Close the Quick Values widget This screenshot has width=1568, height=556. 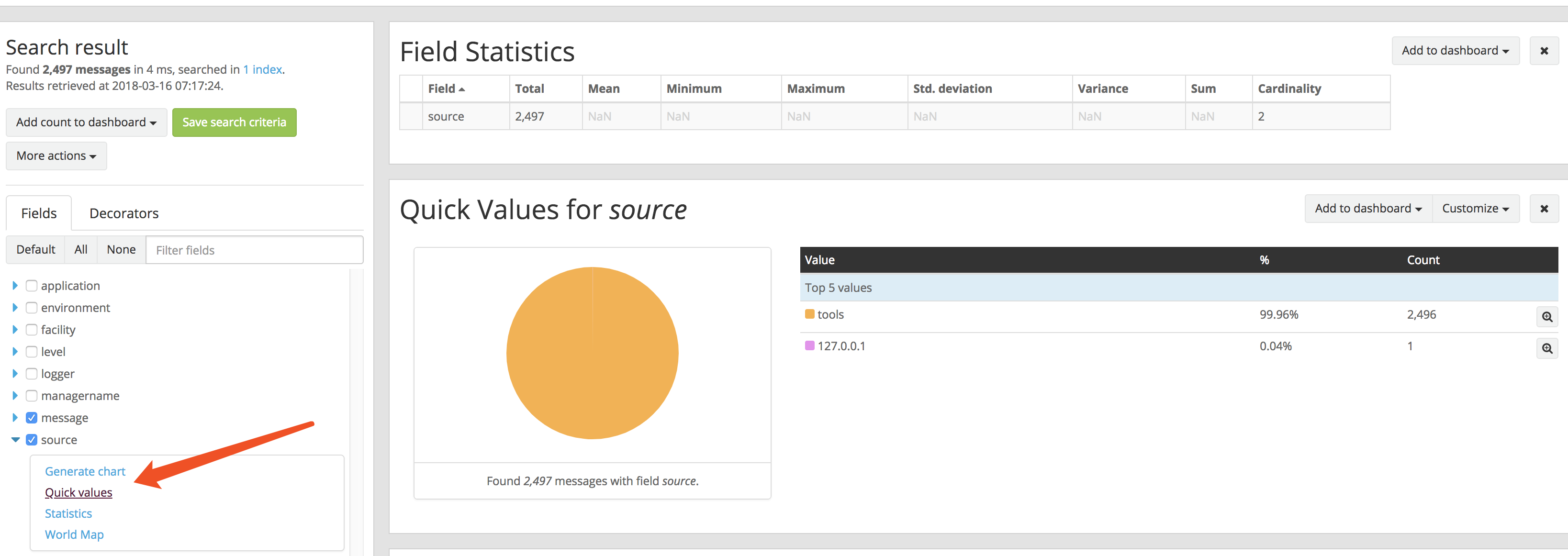(x=1544, y=209)
